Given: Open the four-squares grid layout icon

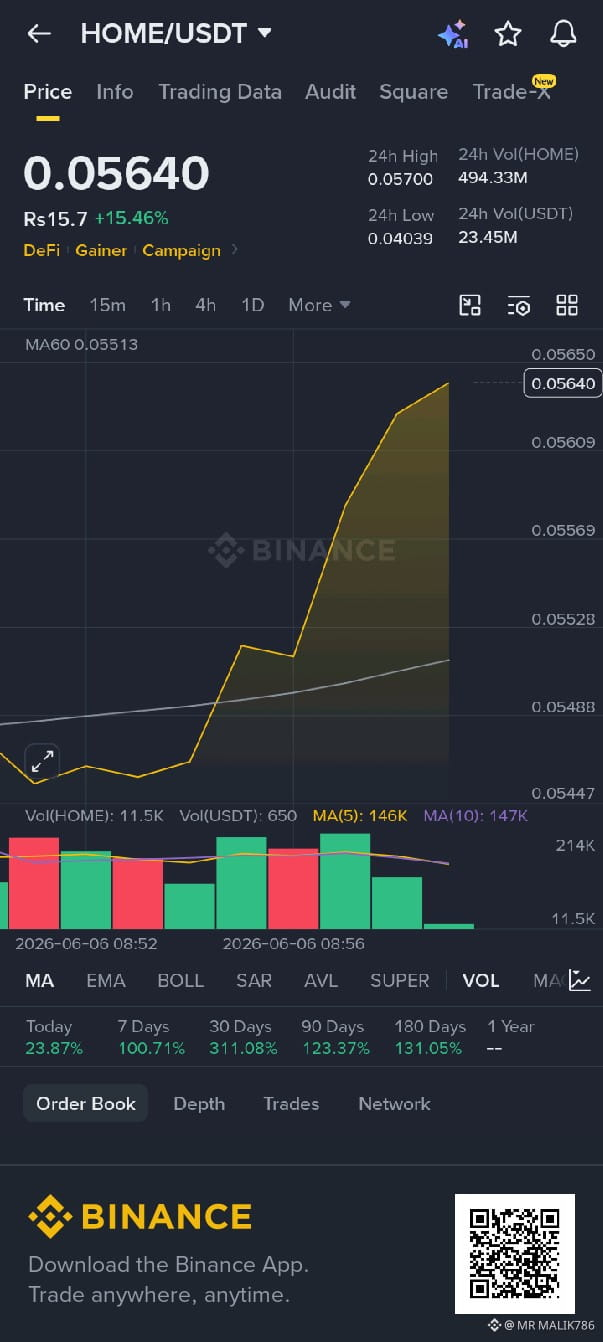Looking at the screenshot, I should pyautogui.click(x=567, y=305).
